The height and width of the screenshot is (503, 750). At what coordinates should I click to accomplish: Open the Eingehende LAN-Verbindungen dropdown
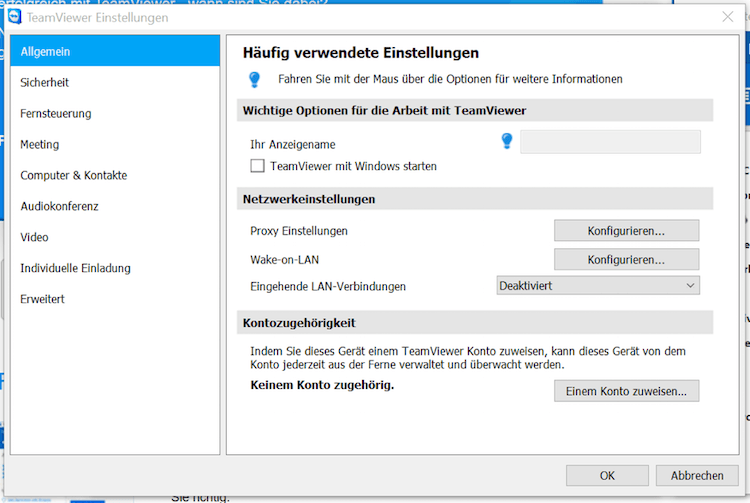tap(598, 285)
